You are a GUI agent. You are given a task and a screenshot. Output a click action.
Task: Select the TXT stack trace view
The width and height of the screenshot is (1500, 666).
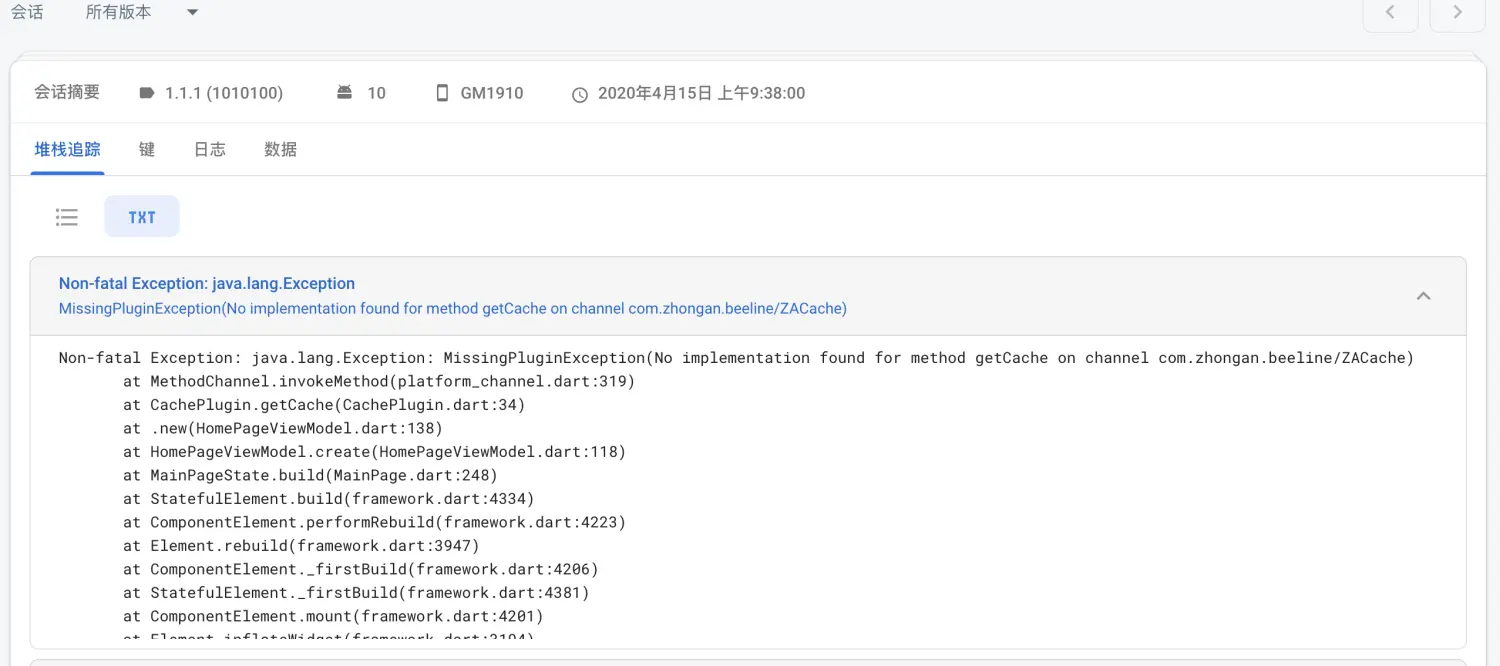pos(142,217)
